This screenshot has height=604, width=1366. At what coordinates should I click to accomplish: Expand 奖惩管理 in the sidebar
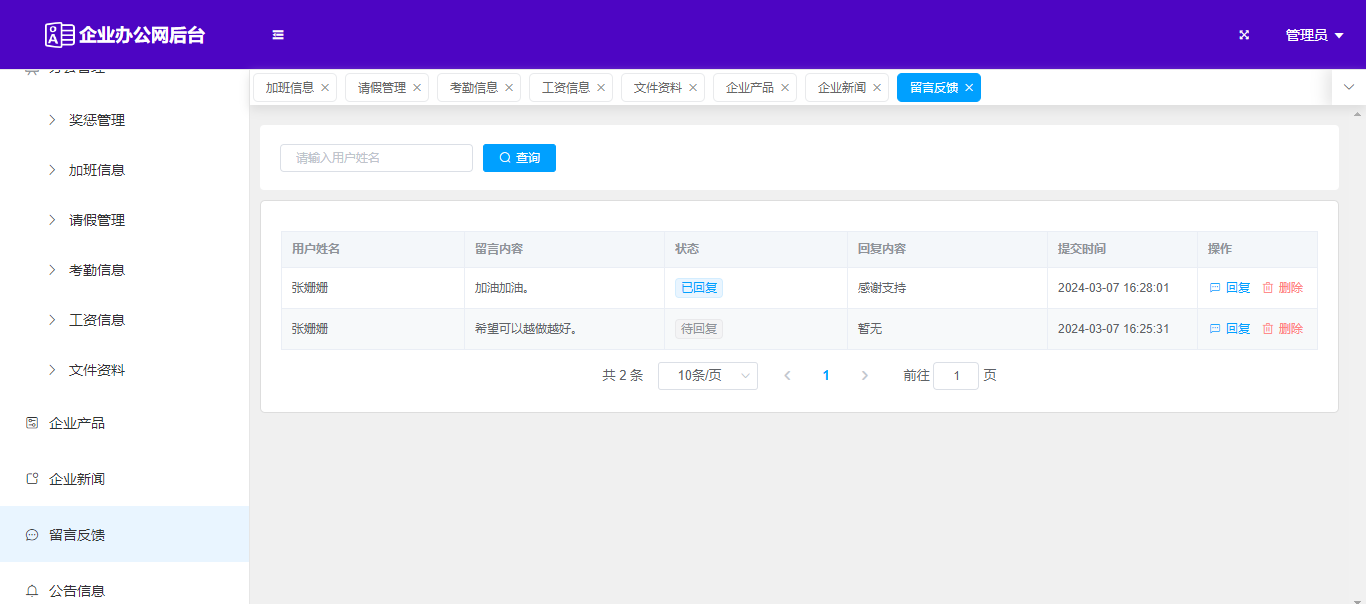click(96, 120)
